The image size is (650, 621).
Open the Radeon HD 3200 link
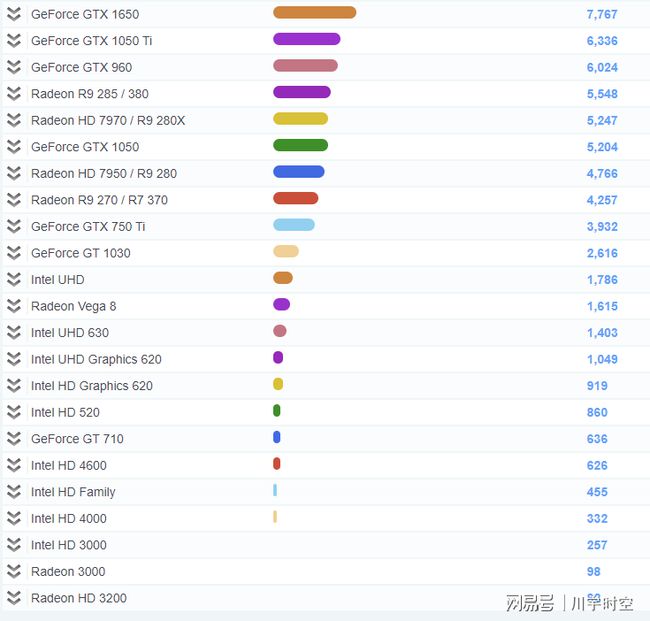click(x=79, y=598)
